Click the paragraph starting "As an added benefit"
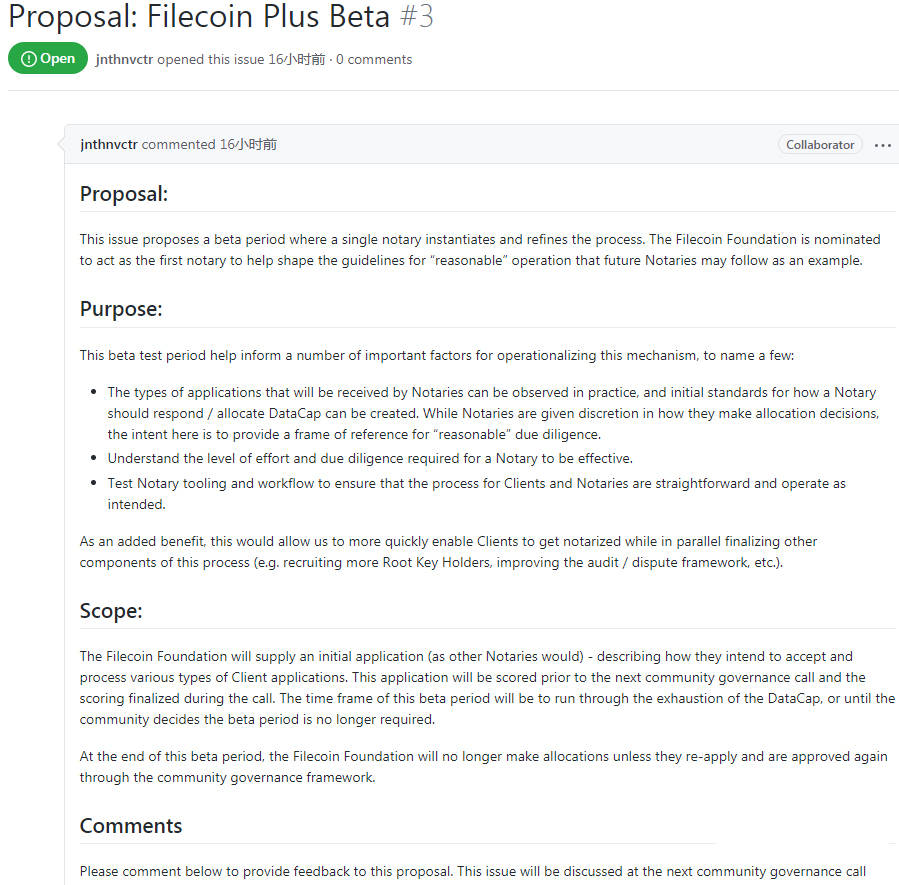 (448, 551)
